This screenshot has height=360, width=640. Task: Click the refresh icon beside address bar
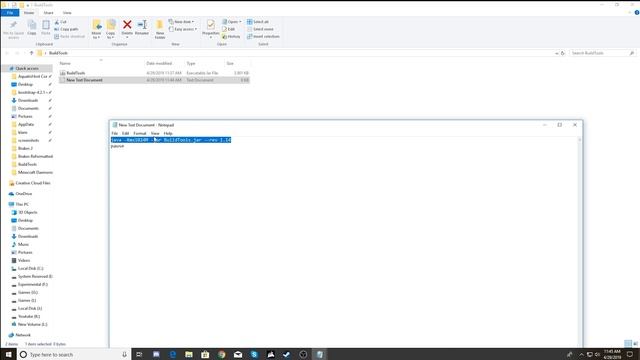click(x=562, y=53)
